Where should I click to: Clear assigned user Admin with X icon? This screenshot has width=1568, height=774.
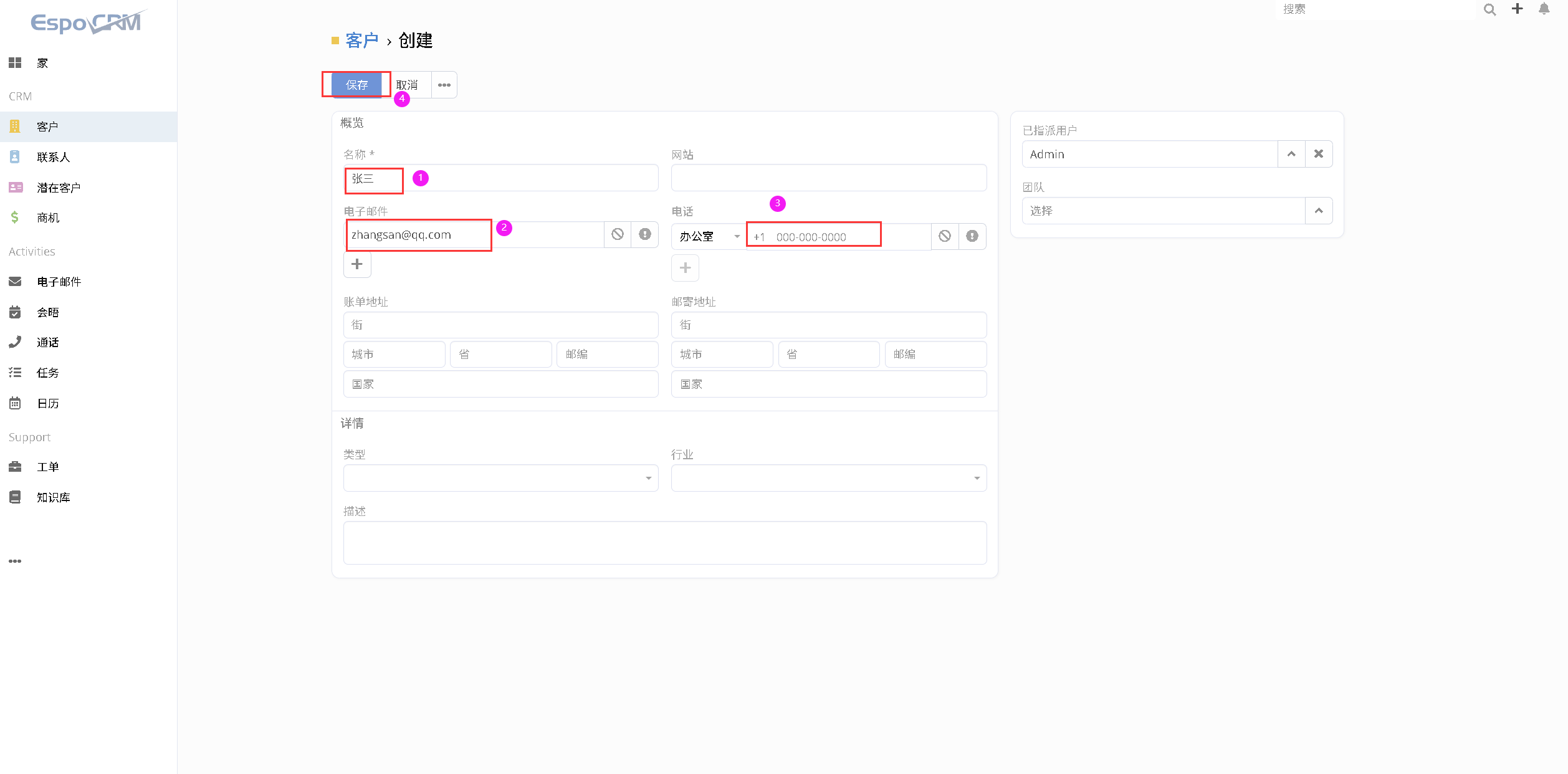click(1319, 154)
